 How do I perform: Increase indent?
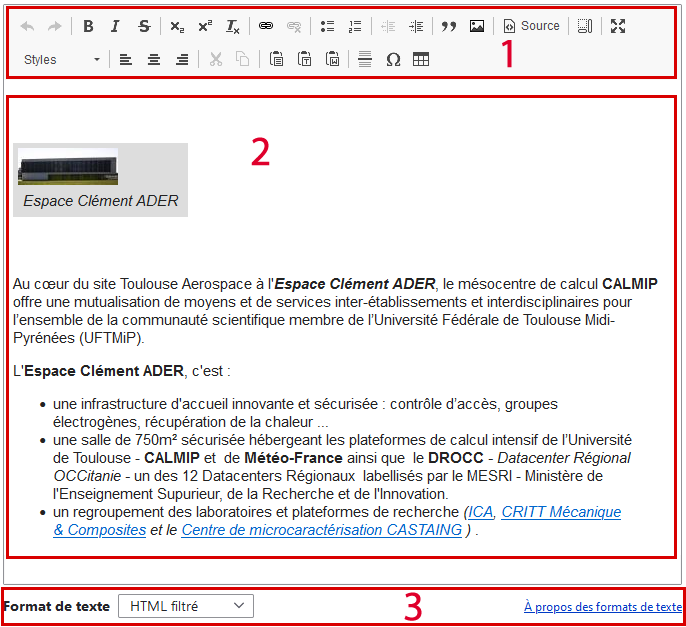pyautogui.click(x=416, y=26)
